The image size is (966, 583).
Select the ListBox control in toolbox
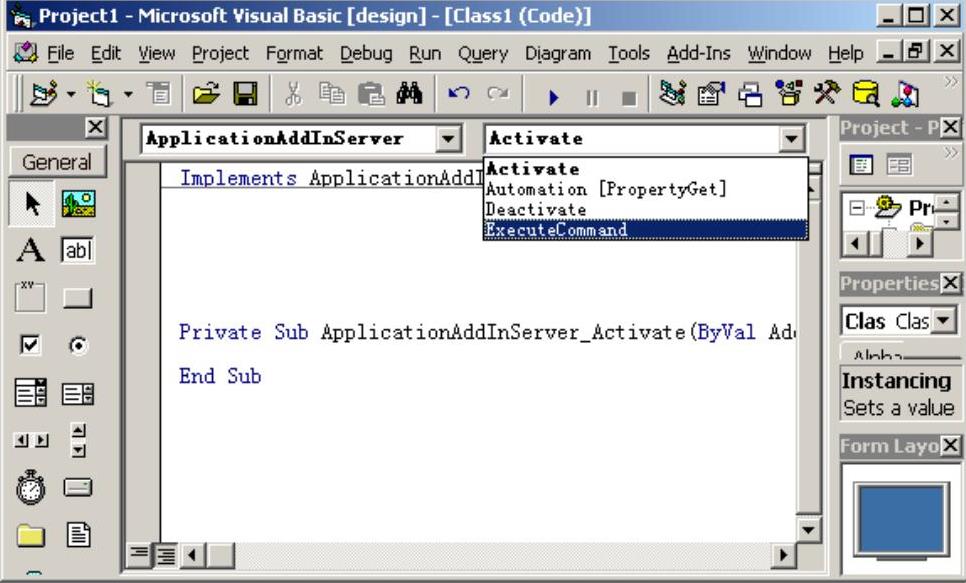[78, 393]
